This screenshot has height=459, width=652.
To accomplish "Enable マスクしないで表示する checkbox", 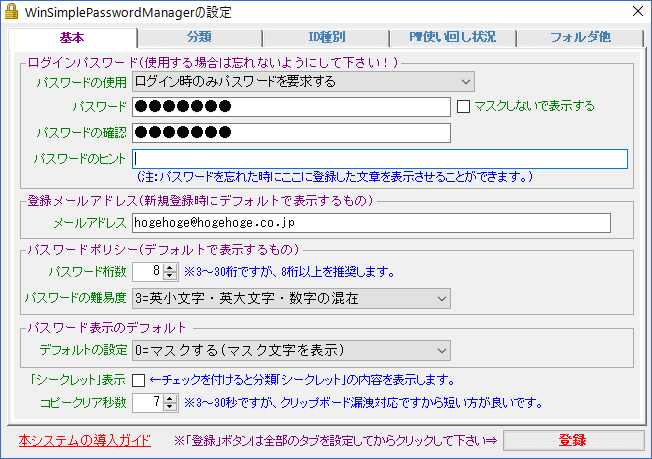I will point(463,106).
